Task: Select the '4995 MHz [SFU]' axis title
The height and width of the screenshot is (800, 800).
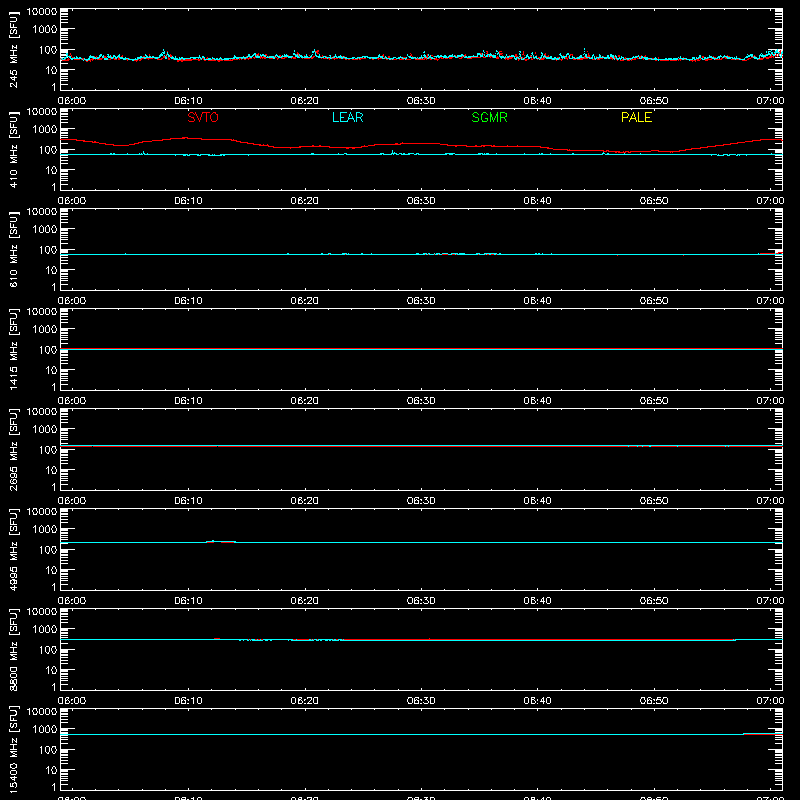Action: [x=14, y=549]
